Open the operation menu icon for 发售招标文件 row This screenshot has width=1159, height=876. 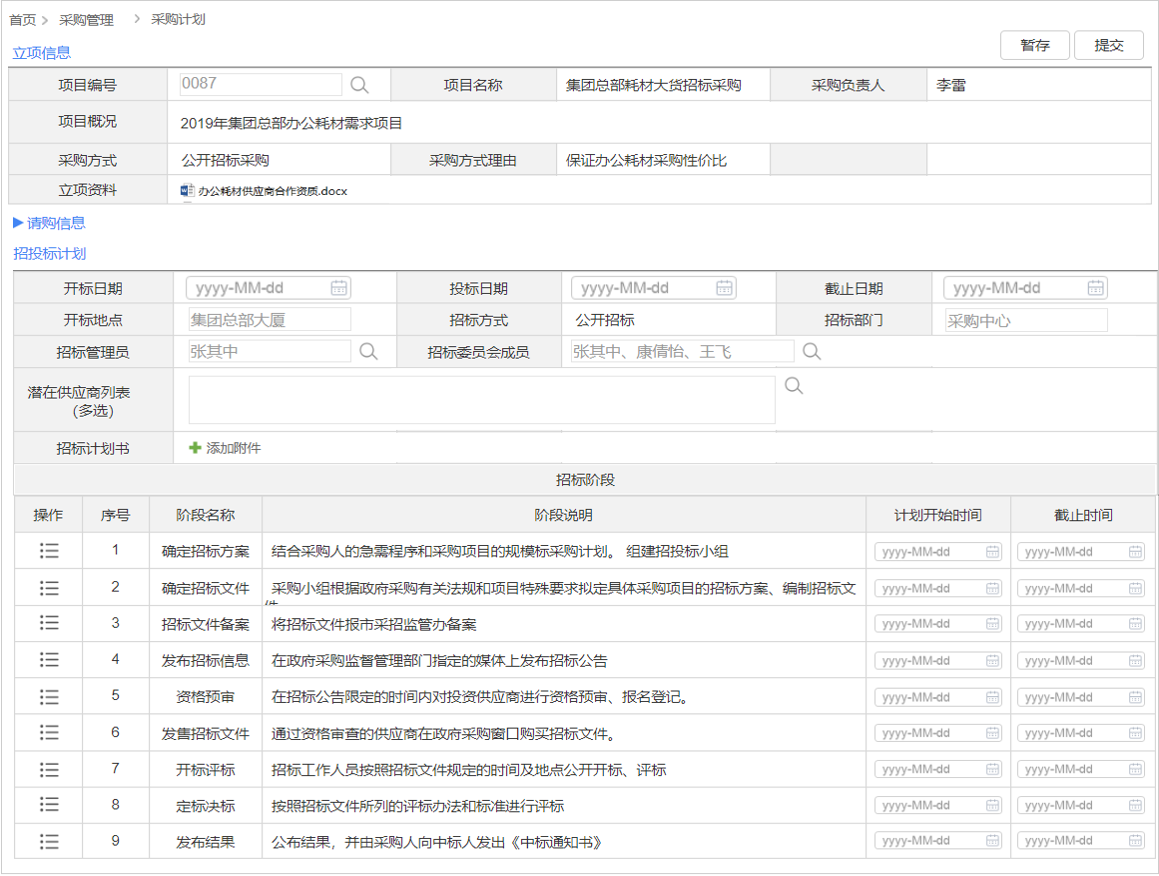[x=49, y=733]
